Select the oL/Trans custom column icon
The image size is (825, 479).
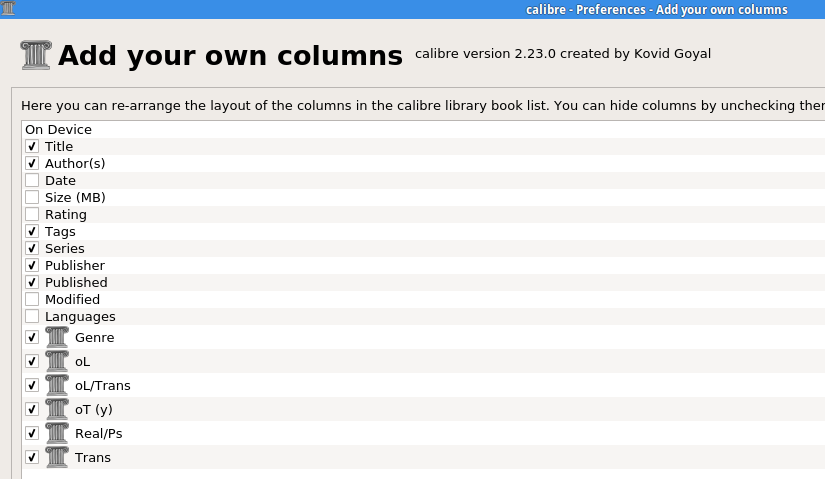tap(57, 385)
